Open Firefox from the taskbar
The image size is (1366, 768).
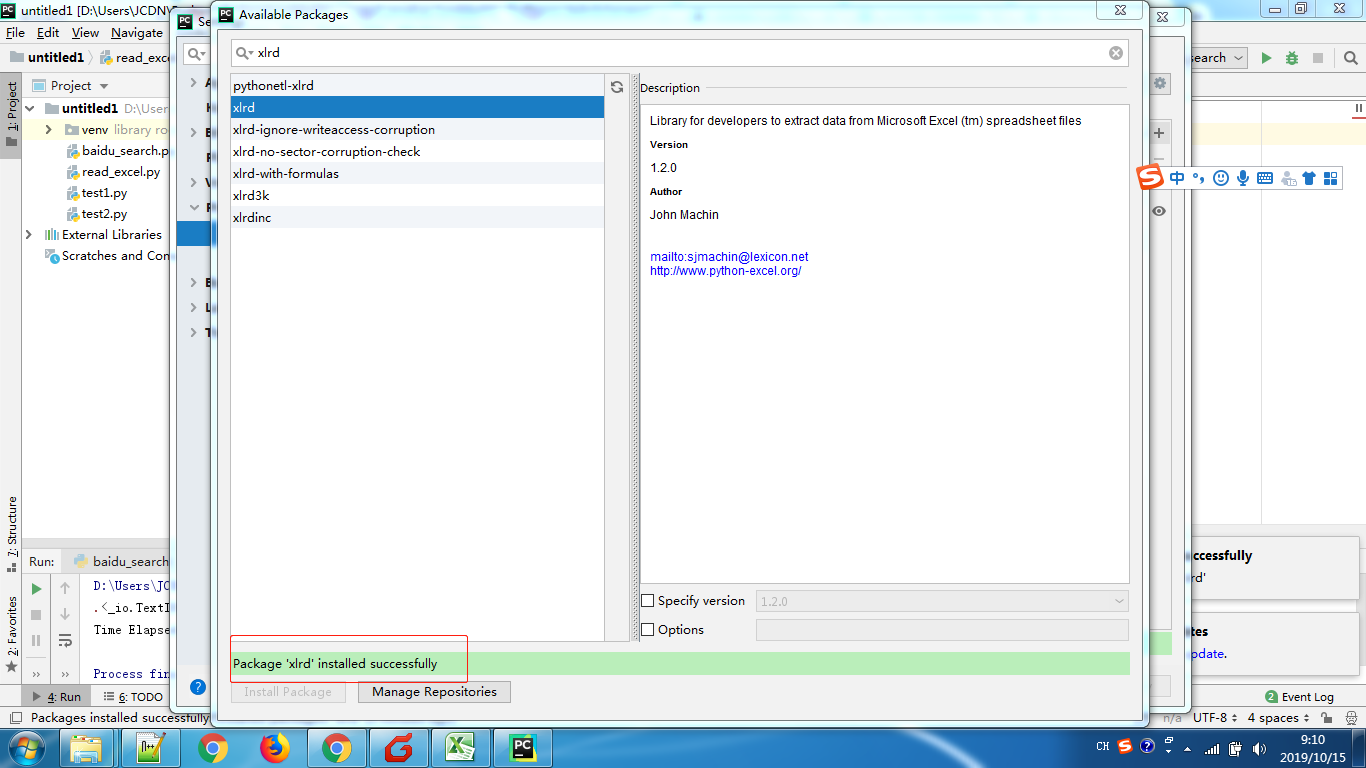coord(274,748)
